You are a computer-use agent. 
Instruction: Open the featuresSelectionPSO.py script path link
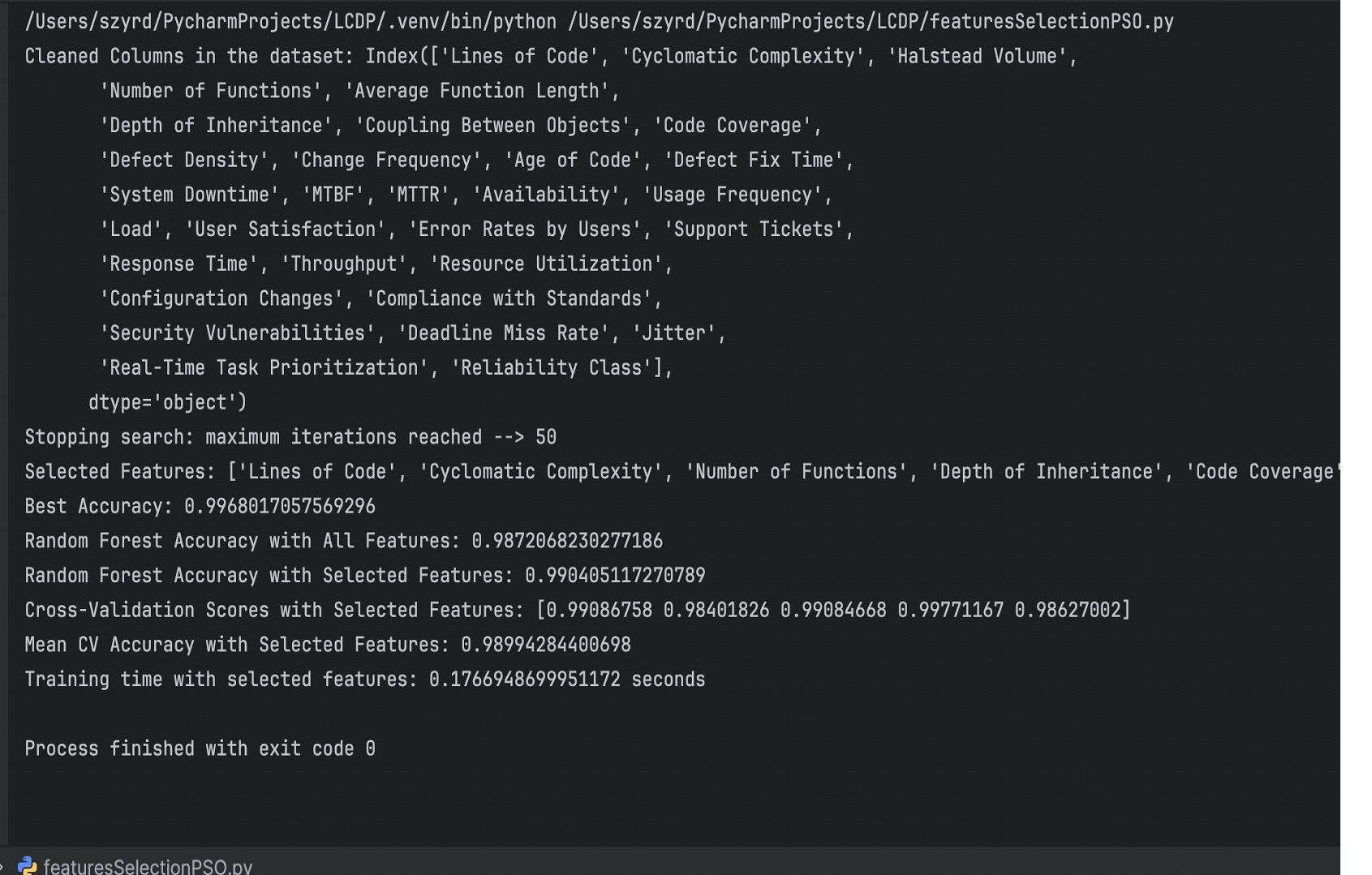coord(871,21)
